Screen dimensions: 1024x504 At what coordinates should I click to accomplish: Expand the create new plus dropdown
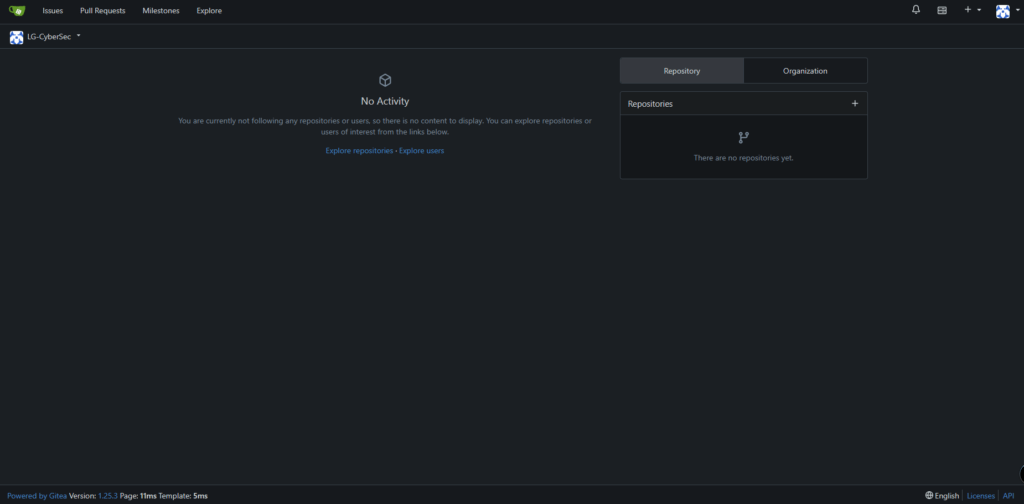[x=971, y=10]
